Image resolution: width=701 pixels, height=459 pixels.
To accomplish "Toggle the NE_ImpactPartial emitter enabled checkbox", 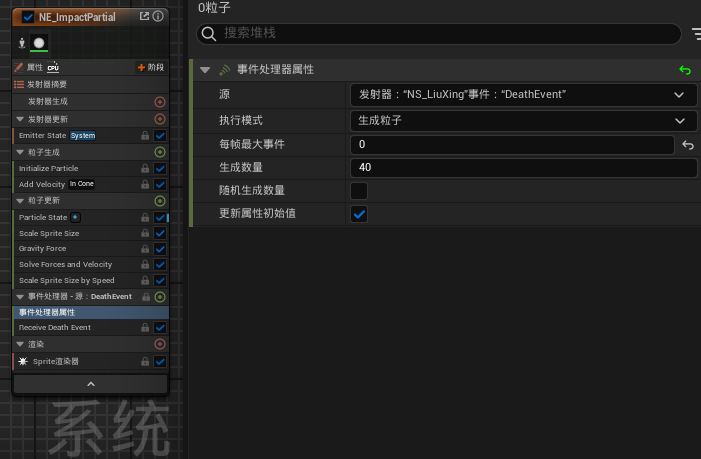I will (x=28, y=17).
